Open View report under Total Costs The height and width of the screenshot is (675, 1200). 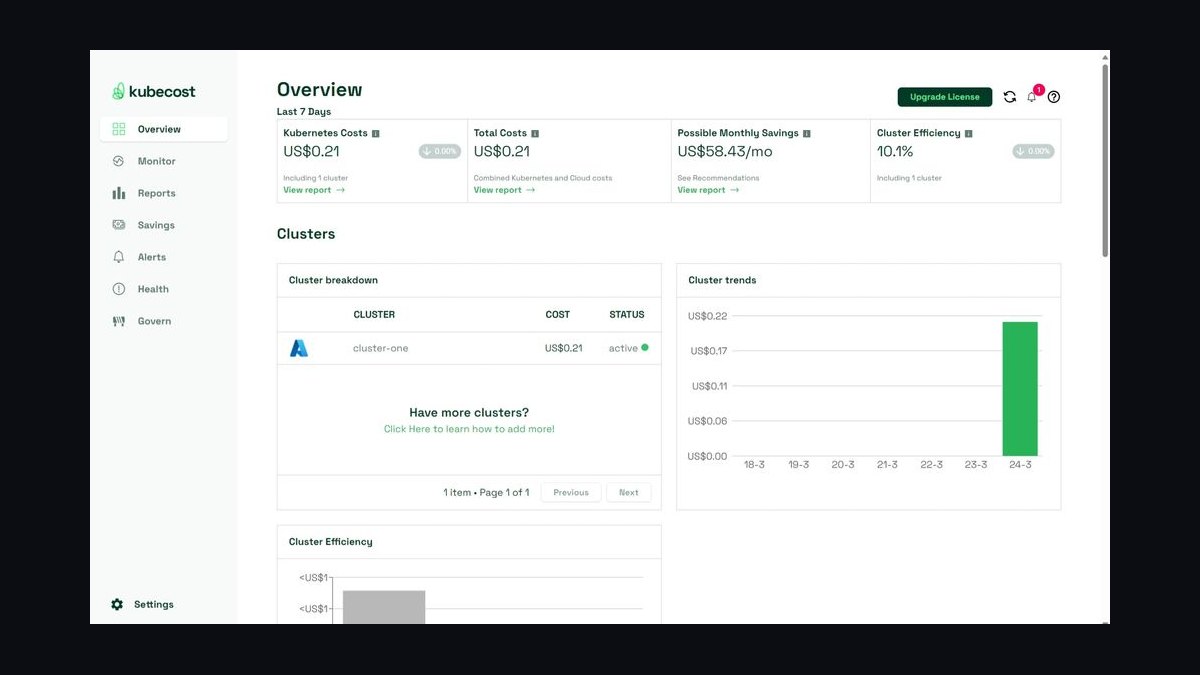pyautogui.click(x=504, y=190)
